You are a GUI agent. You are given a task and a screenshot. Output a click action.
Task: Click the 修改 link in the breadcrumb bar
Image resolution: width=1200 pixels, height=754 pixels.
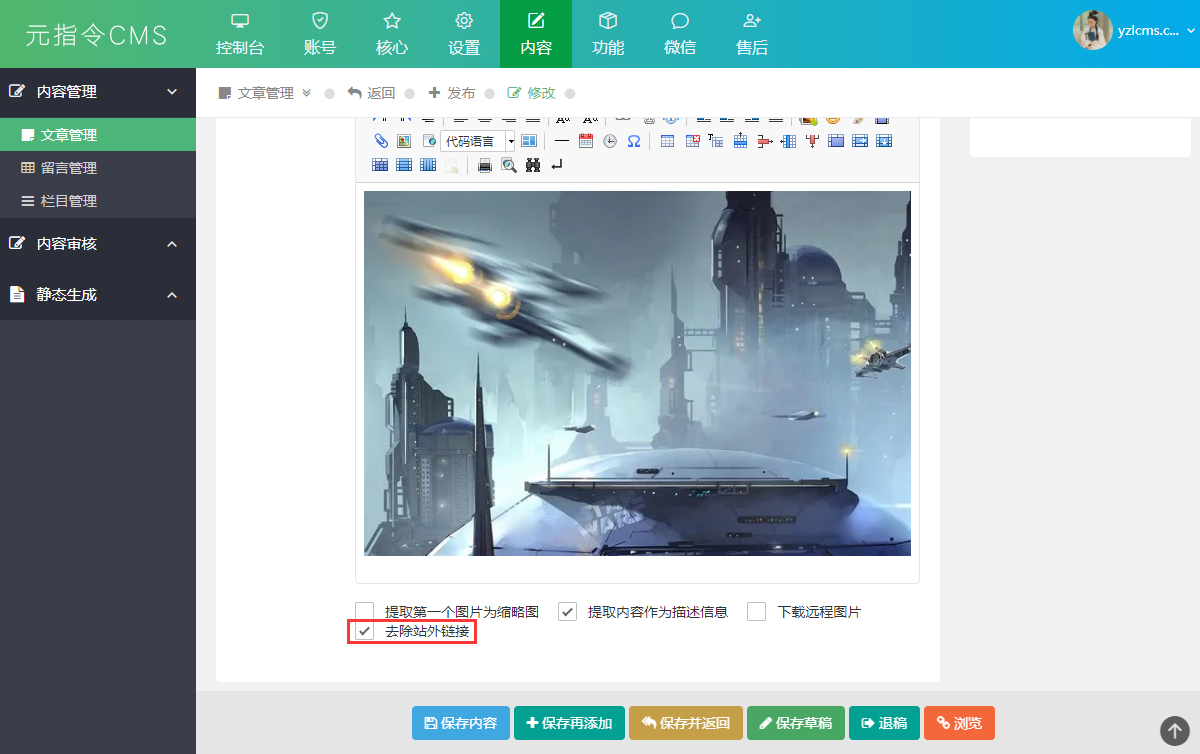tap(531, 93)
